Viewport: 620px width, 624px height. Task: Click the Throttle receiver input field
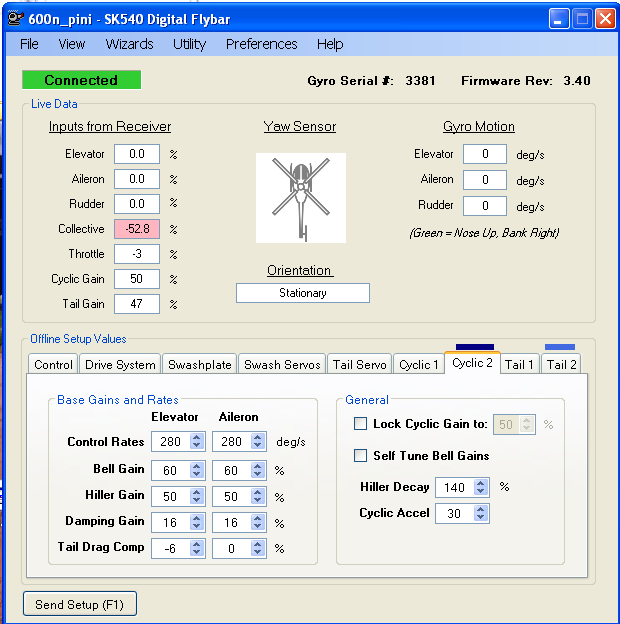(x=137, y=254)
